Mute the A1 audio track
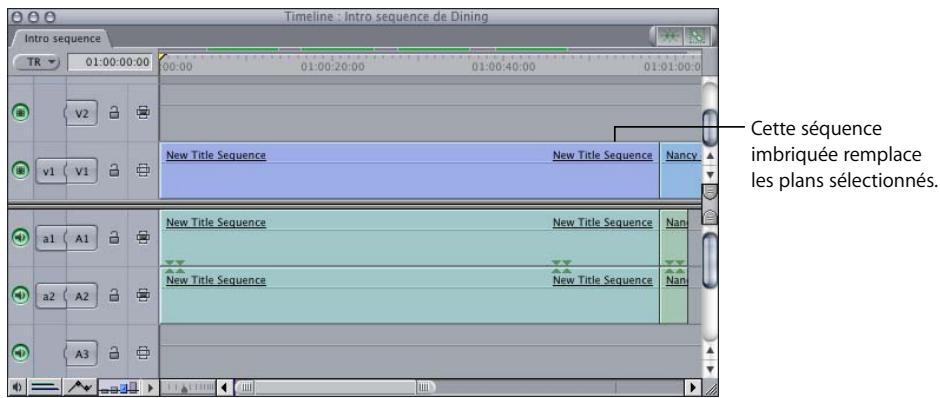The image size is (940, 398). (20, 238)
